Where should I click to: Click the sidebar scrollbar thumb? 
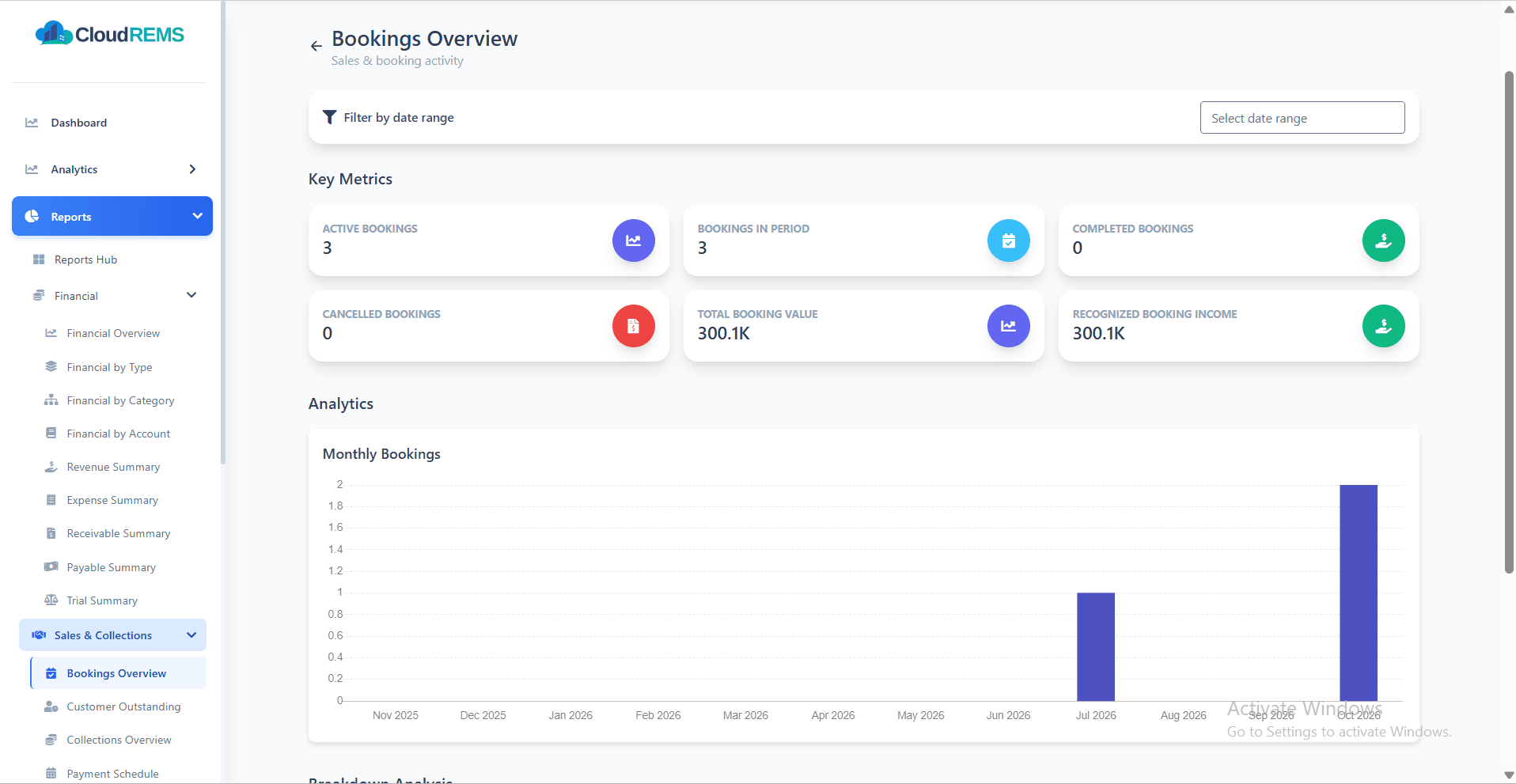click(x=223, y=232)
